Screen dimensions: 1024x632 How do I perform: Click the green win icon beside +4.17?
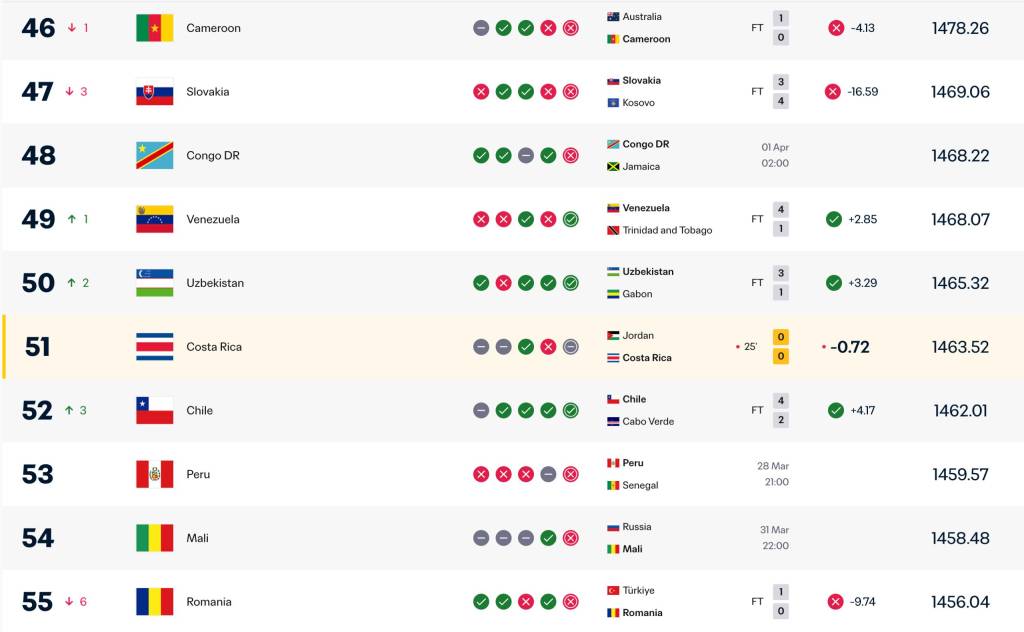tap(834, 410)
